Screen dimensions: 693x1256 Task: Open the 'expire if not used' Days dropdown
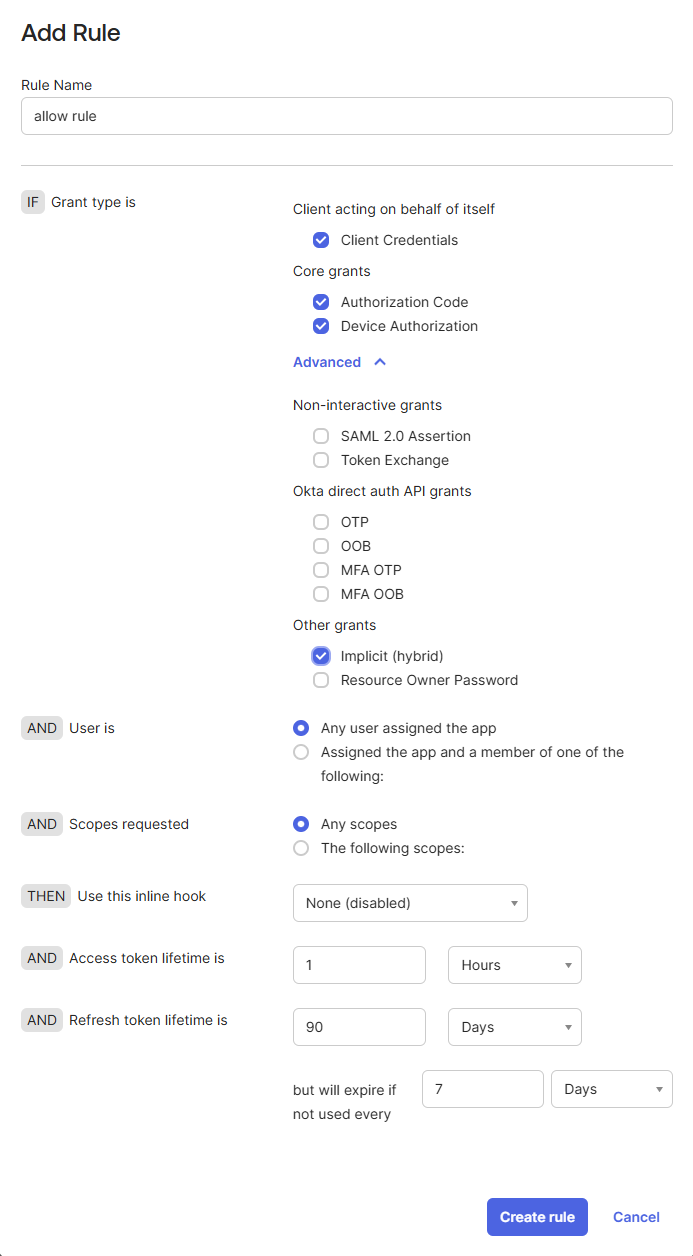pos(612,1089)
